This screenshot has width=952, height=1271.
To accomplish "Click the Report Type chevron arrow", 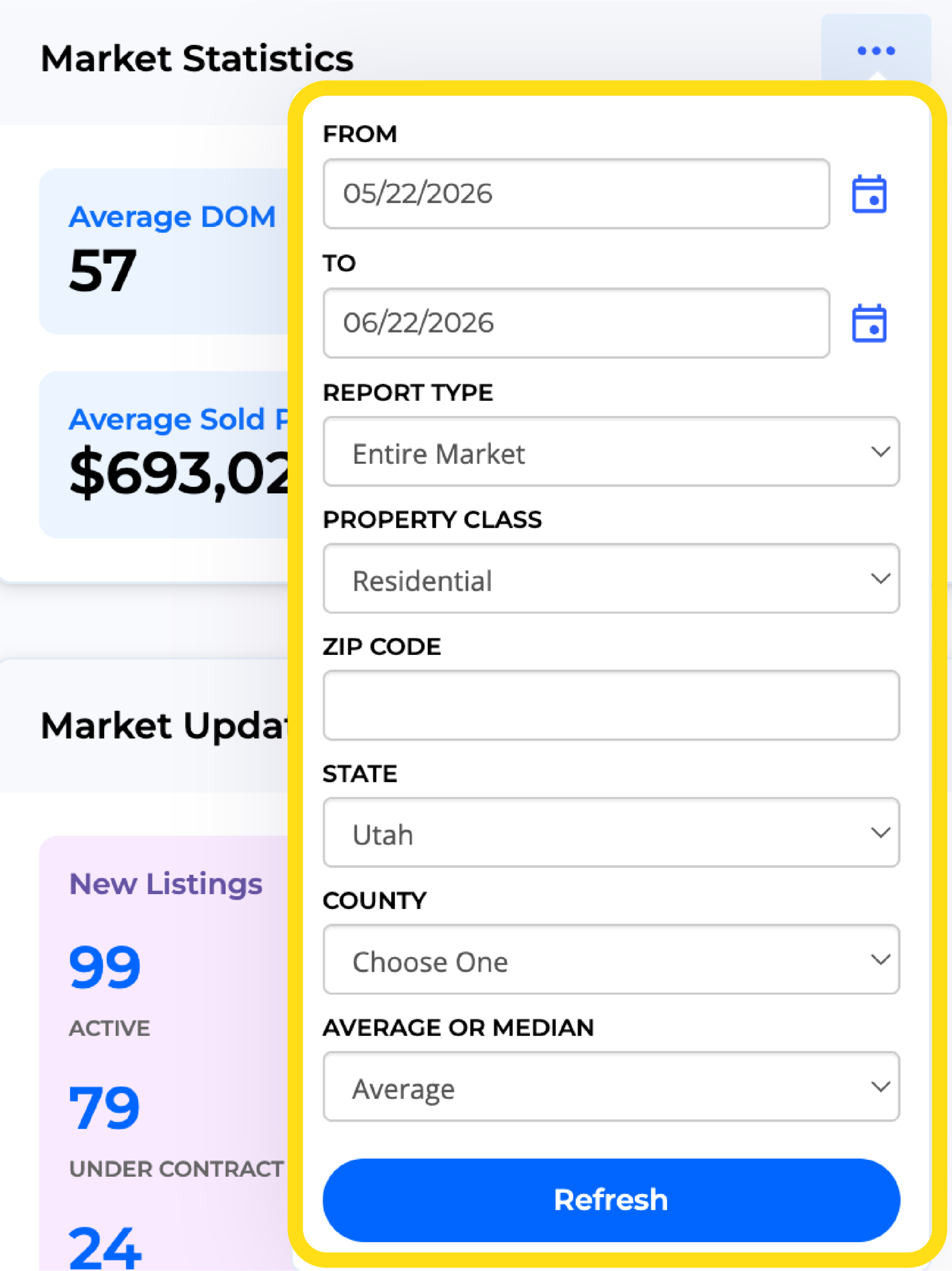I will click(x=880, y=452).
